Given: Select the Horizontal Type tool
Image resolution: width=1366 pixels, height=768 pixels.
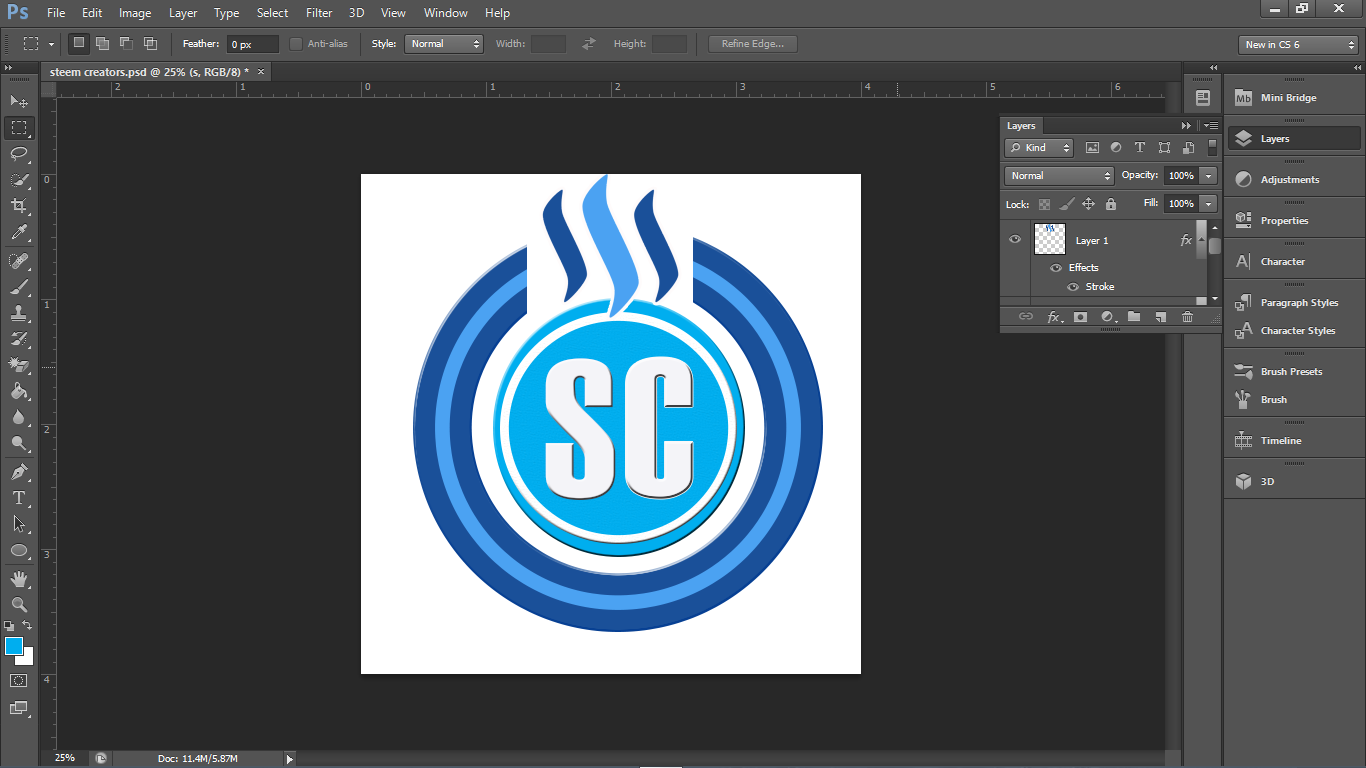Looking at the screenshot, I should [19, 498].
